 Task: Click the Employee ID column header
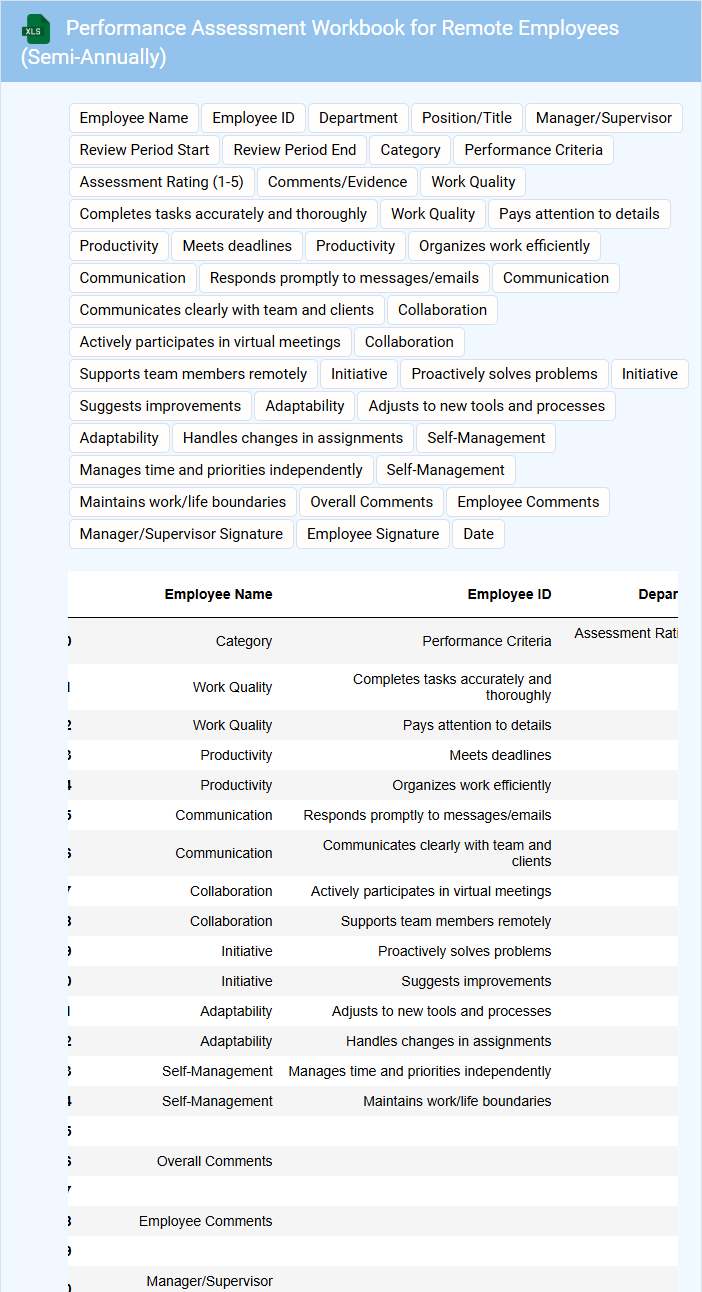pos(509,594)
